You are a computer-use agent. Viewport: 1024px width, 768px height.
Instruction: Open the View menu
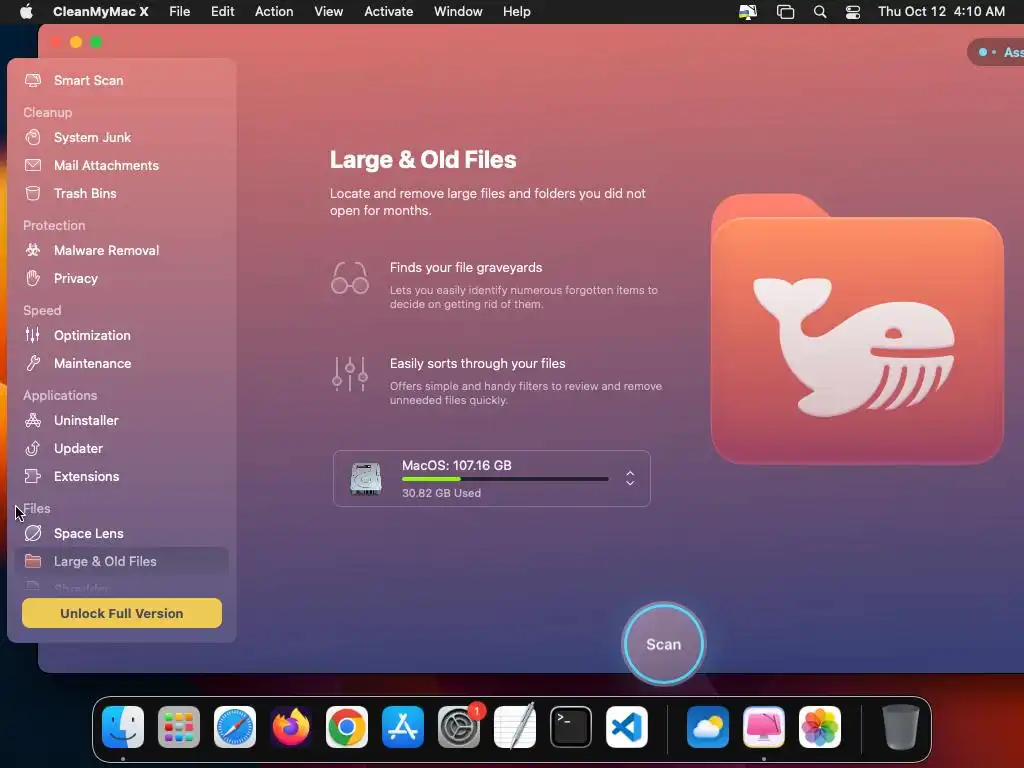click(328, 12)
